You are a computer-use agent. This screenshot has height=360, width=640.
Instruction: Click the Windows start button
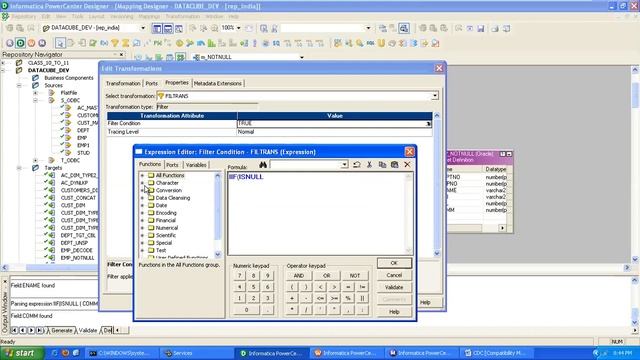coord(22,353)
